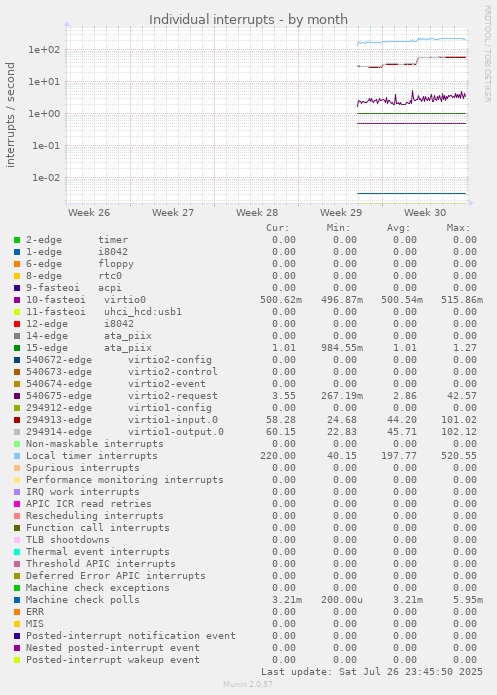Viewport: 497px width, 695px height.
Task: Click the red 12-edge i8042 legend swatch
Action: 17,324
